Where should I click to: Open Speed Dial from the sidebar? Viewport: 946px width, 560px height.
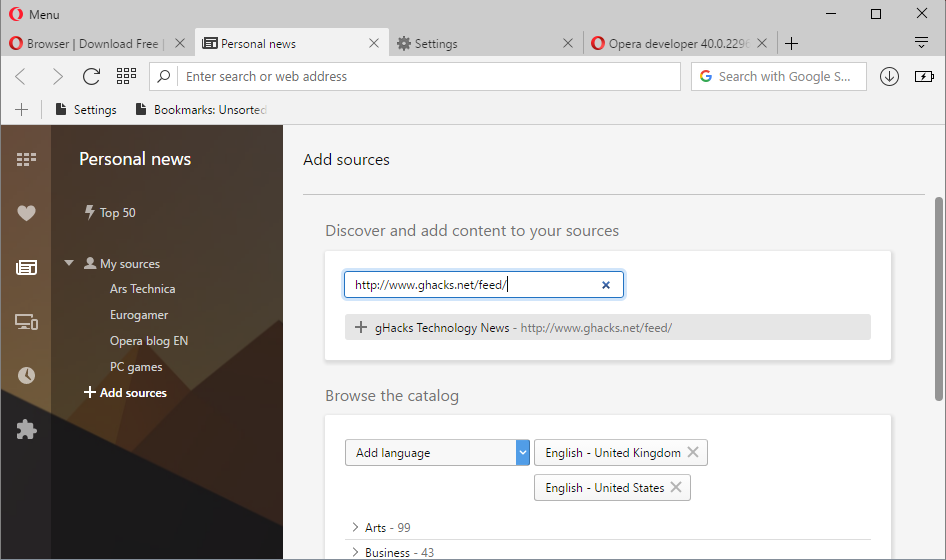pos(26,159)
